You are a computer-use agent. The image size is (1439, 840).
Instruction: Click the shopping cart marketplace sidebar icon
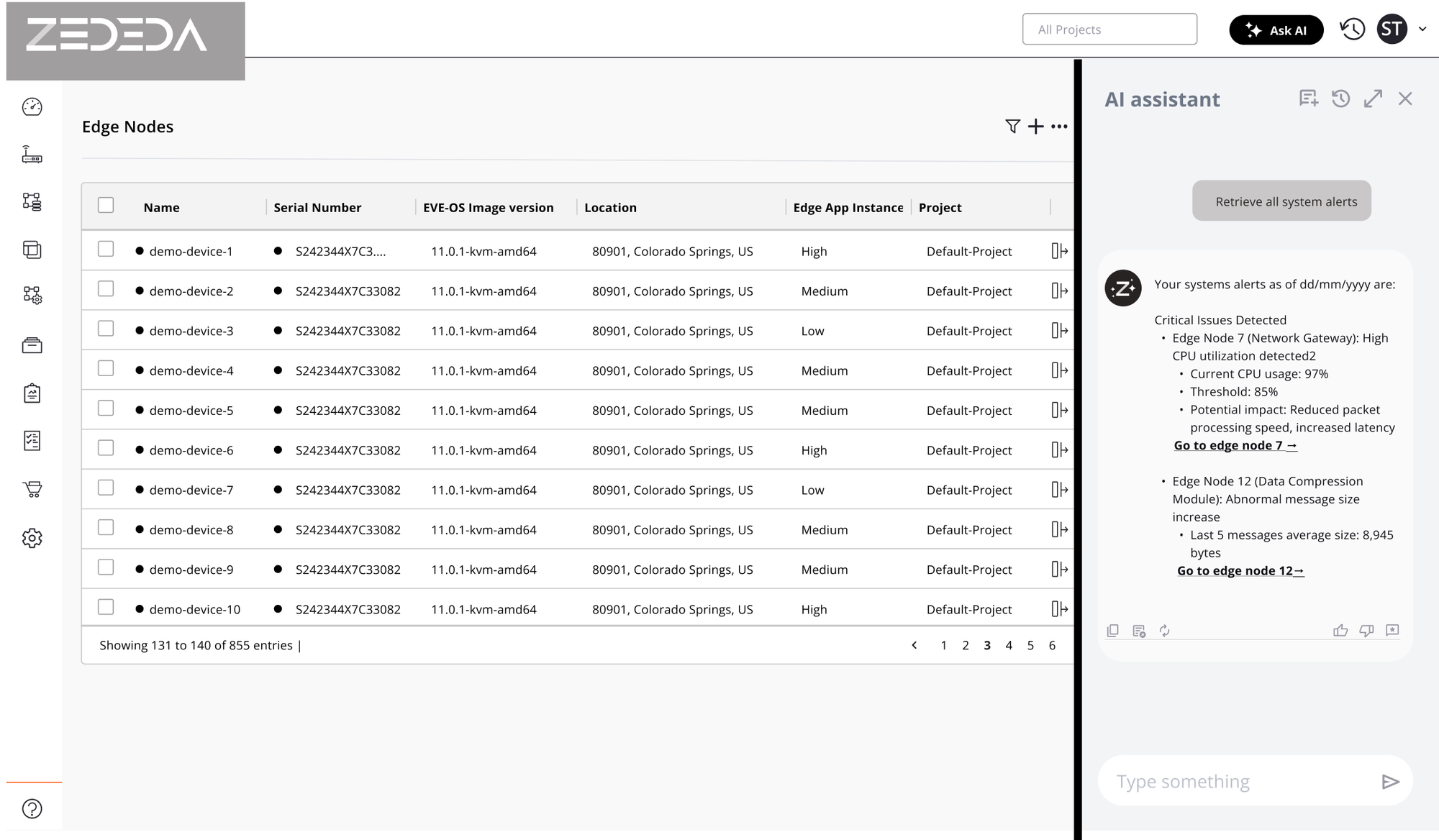click(x=32, y=490)
